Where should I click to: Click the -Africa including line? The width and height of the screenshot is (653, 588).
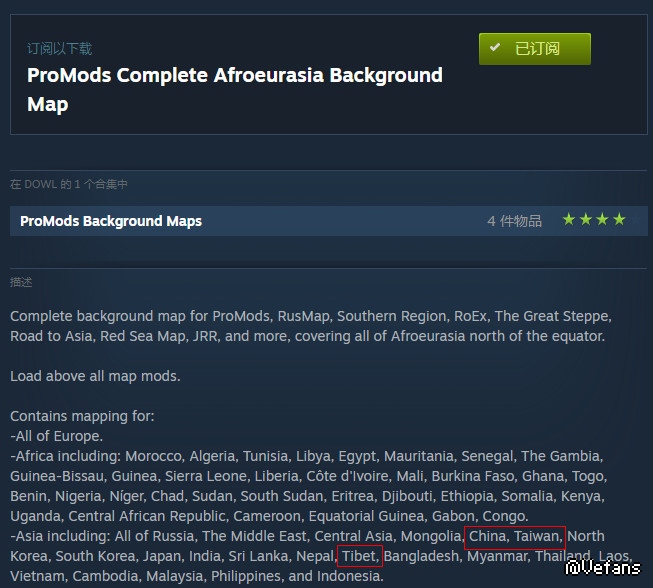[x=309, y=486]
